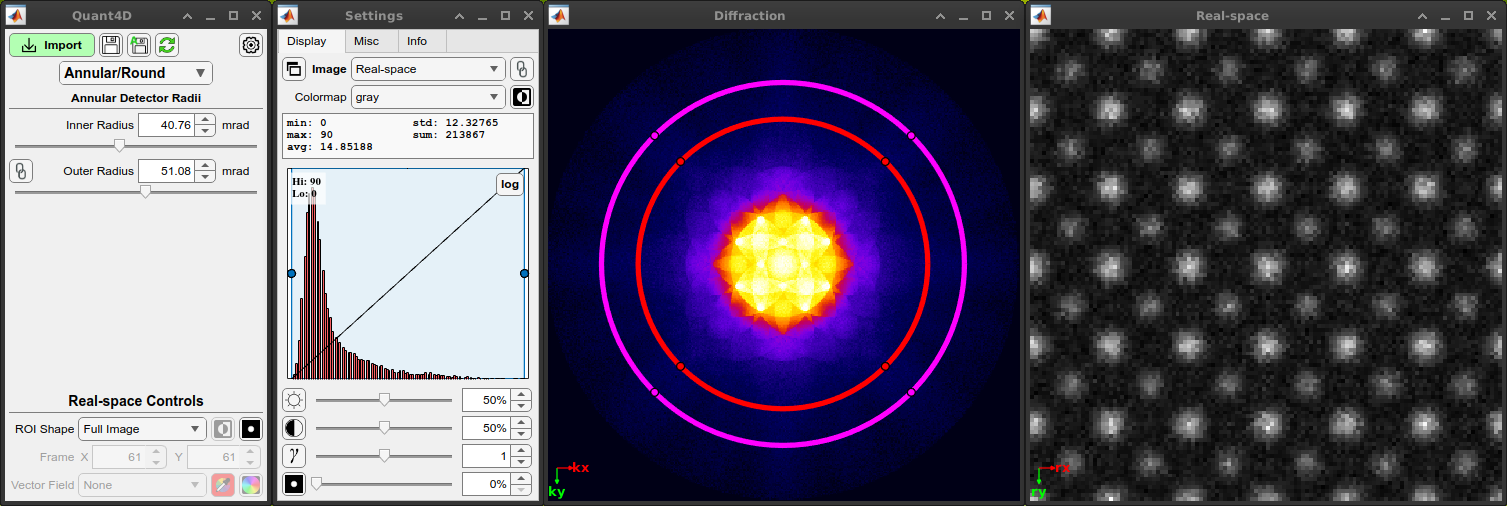The width and height of the screenshot is (1507, 506).
Task: Expand the Colormap gray dropdown
Action: click(428, 97)
